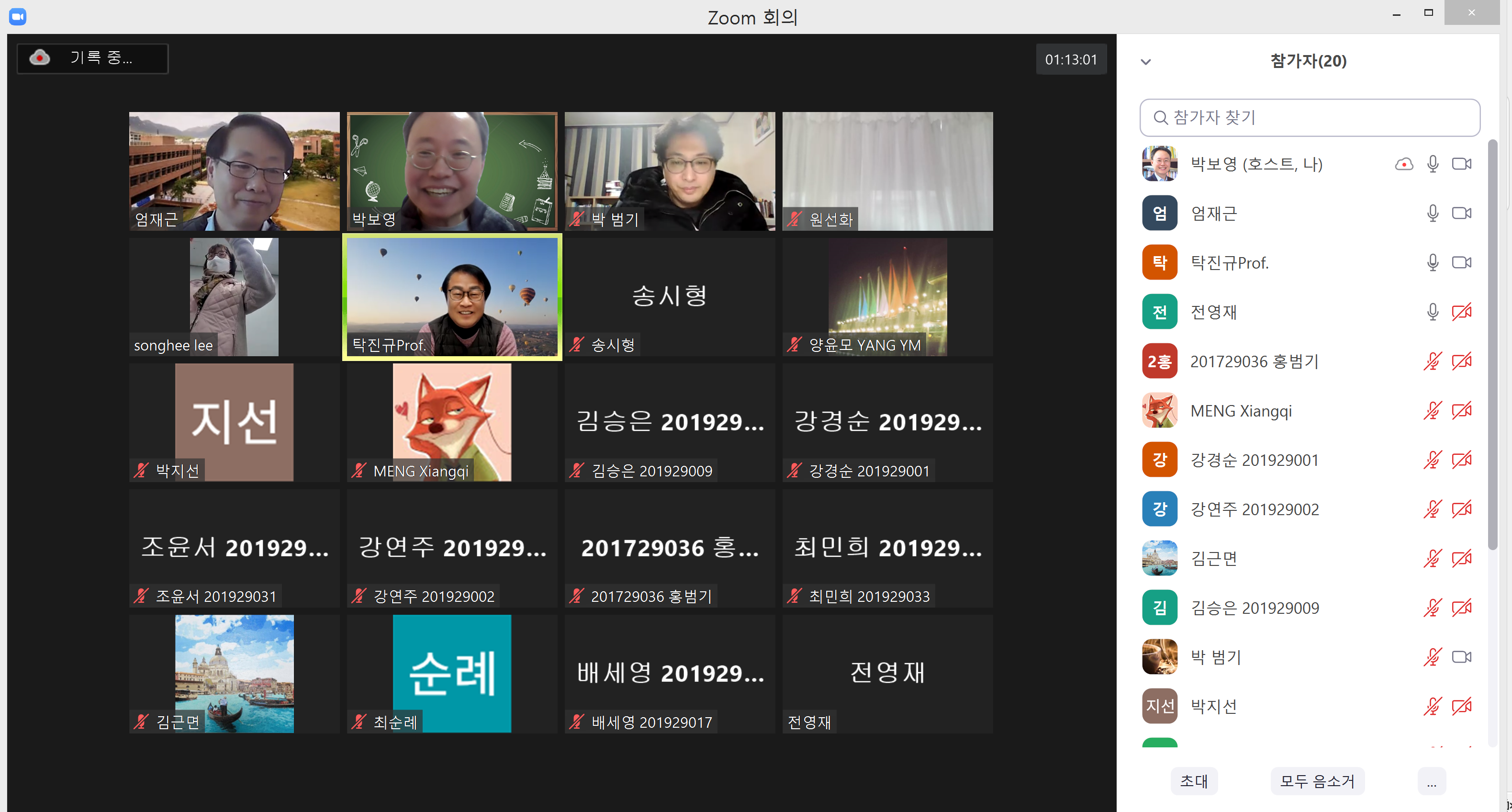This screenshot has height=812, width=1512.
Task: Select 엄재근 video tile
Action: pyautogui.click(x=234, y=171)
